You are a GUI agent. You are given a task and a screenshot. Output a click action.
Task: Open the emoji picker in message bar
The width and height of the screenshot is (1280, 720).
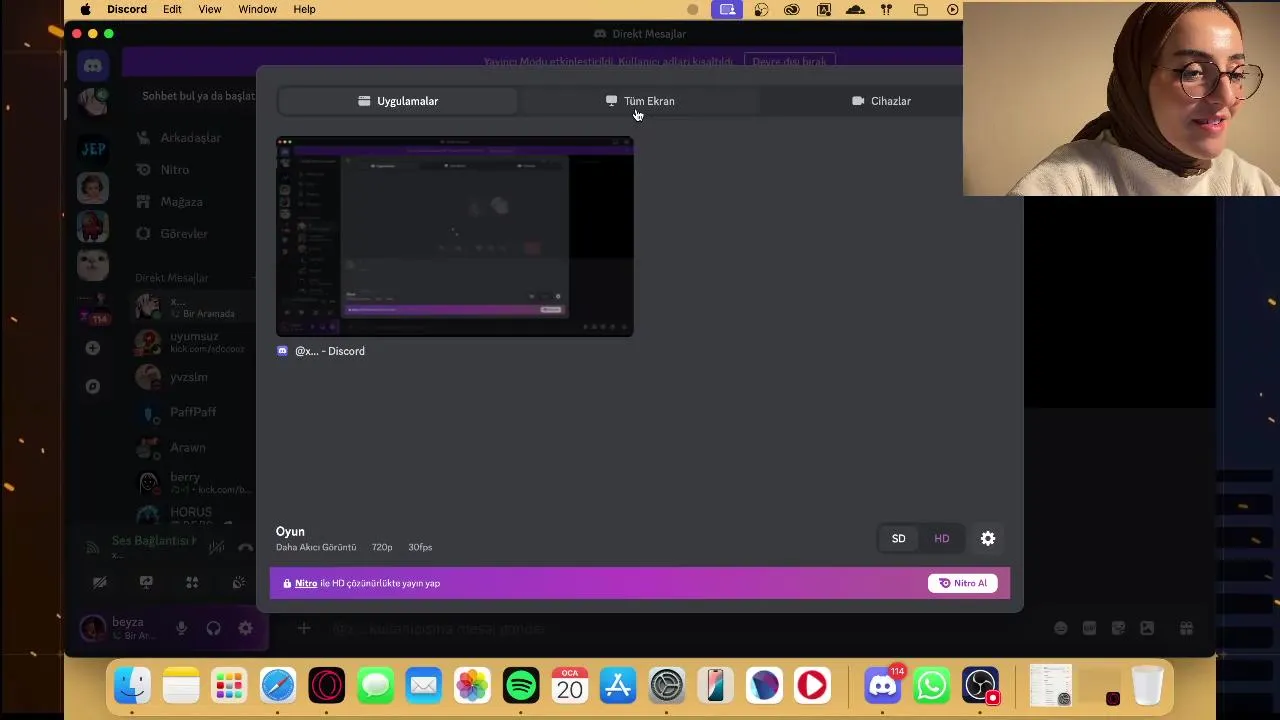(1060, 628)
